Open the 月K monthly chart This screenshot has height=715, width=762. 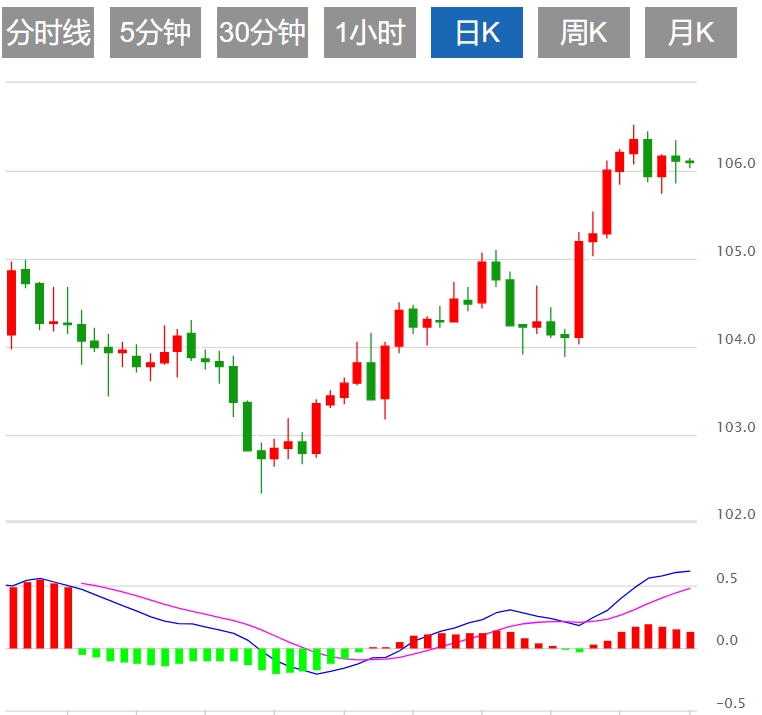click(691, 33)
